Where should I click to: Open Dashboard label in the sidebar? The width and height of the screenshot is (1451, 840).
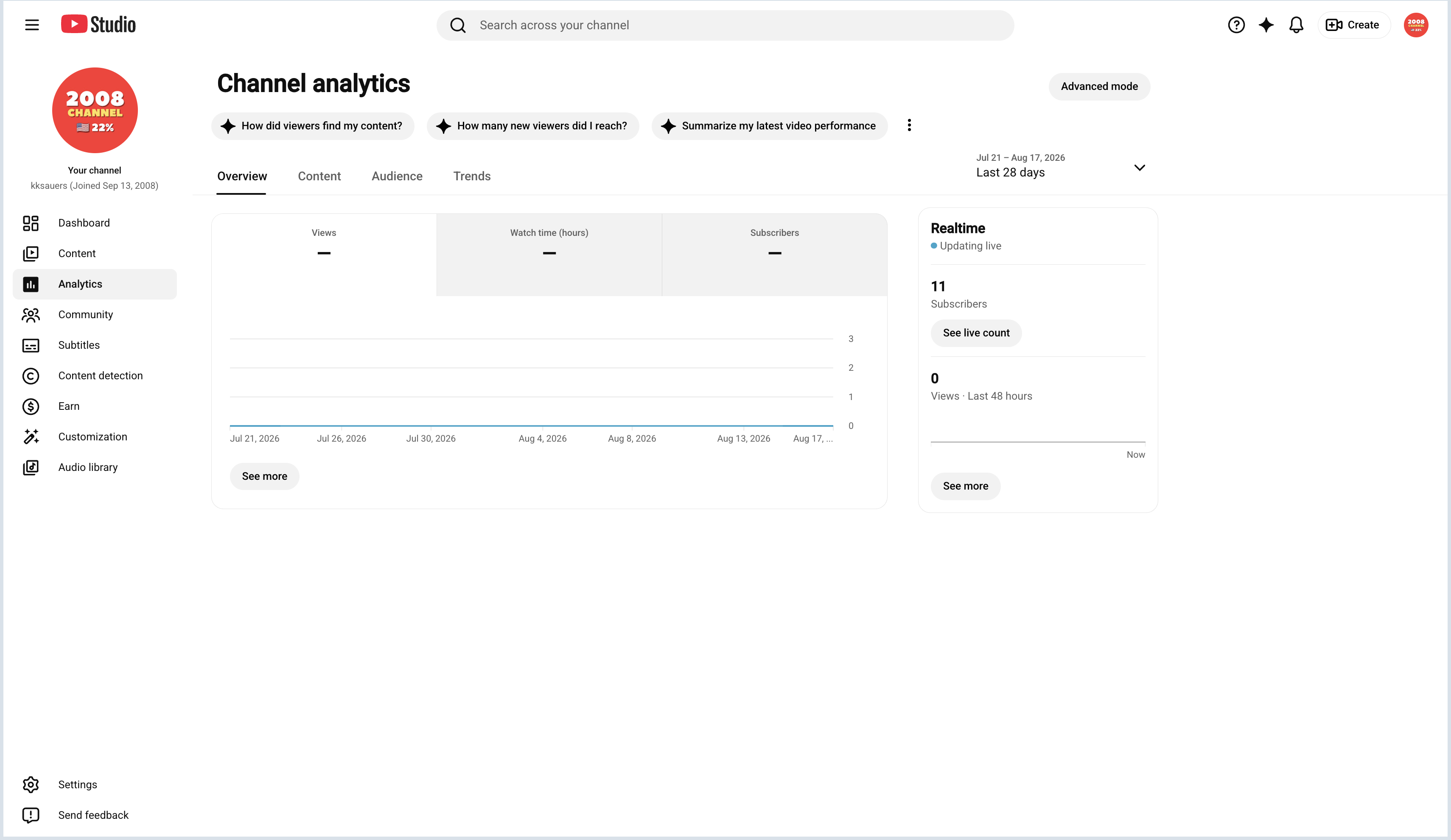coord(84,223)
